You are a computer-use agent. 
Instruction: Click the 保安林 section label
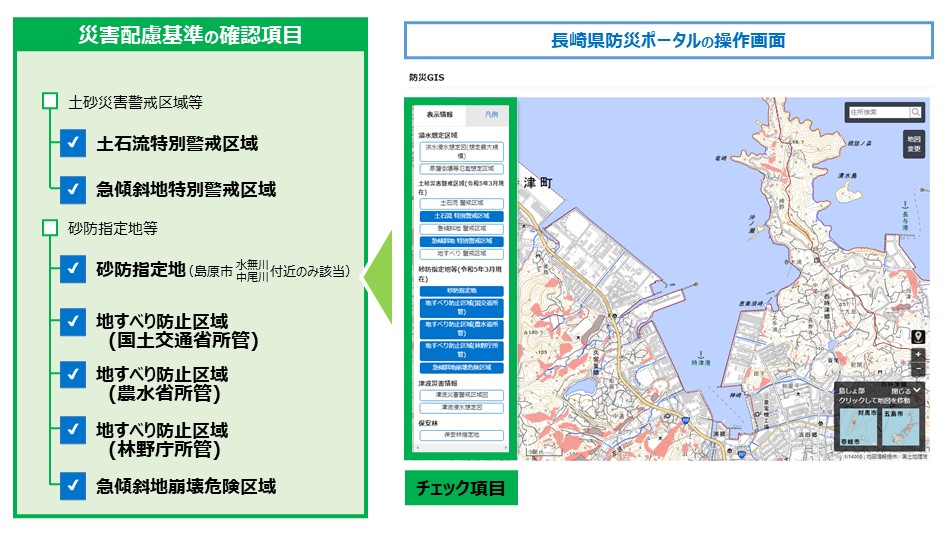click(x=429, y=423)
